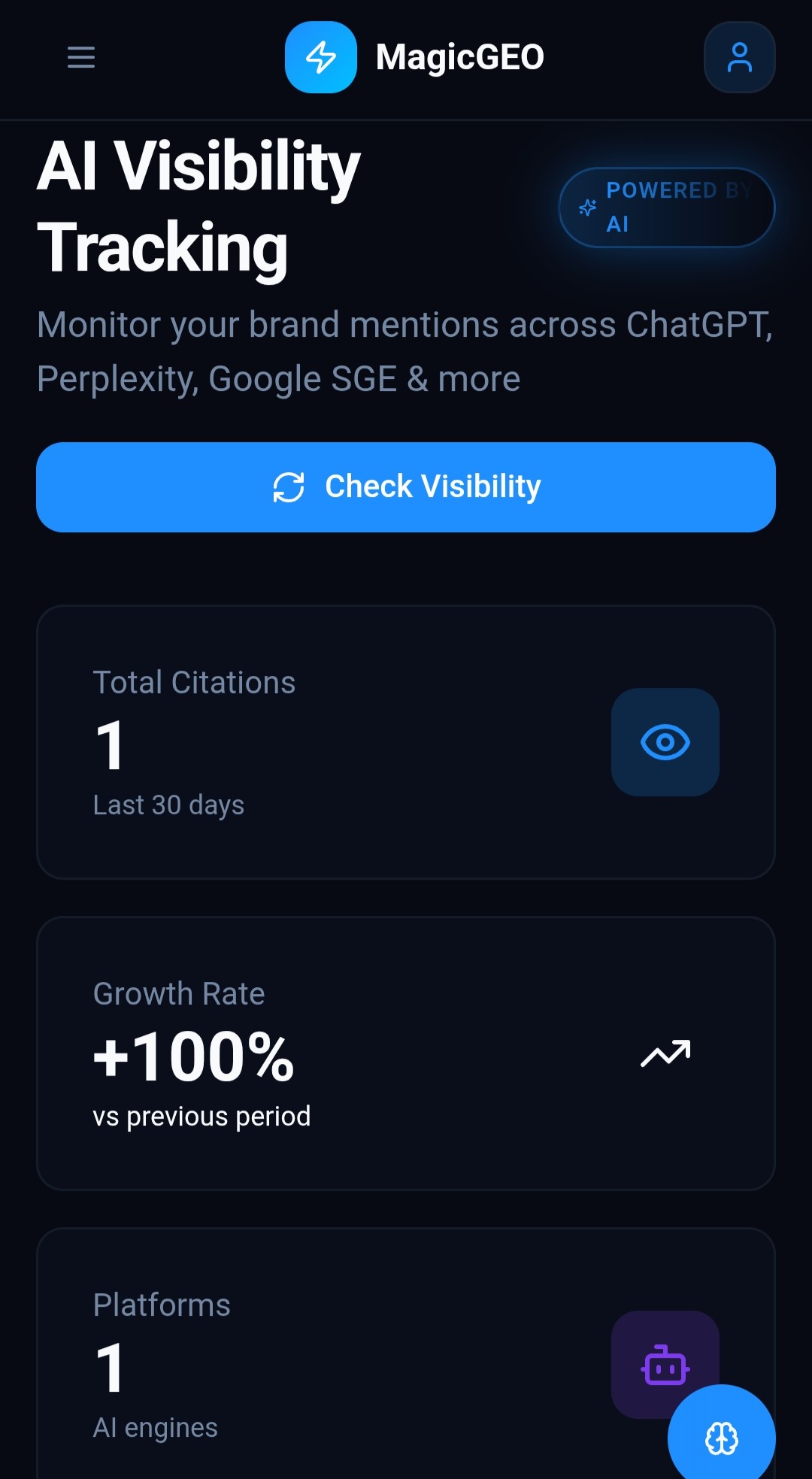Open the user profile icon

click(x=739, y=57)
